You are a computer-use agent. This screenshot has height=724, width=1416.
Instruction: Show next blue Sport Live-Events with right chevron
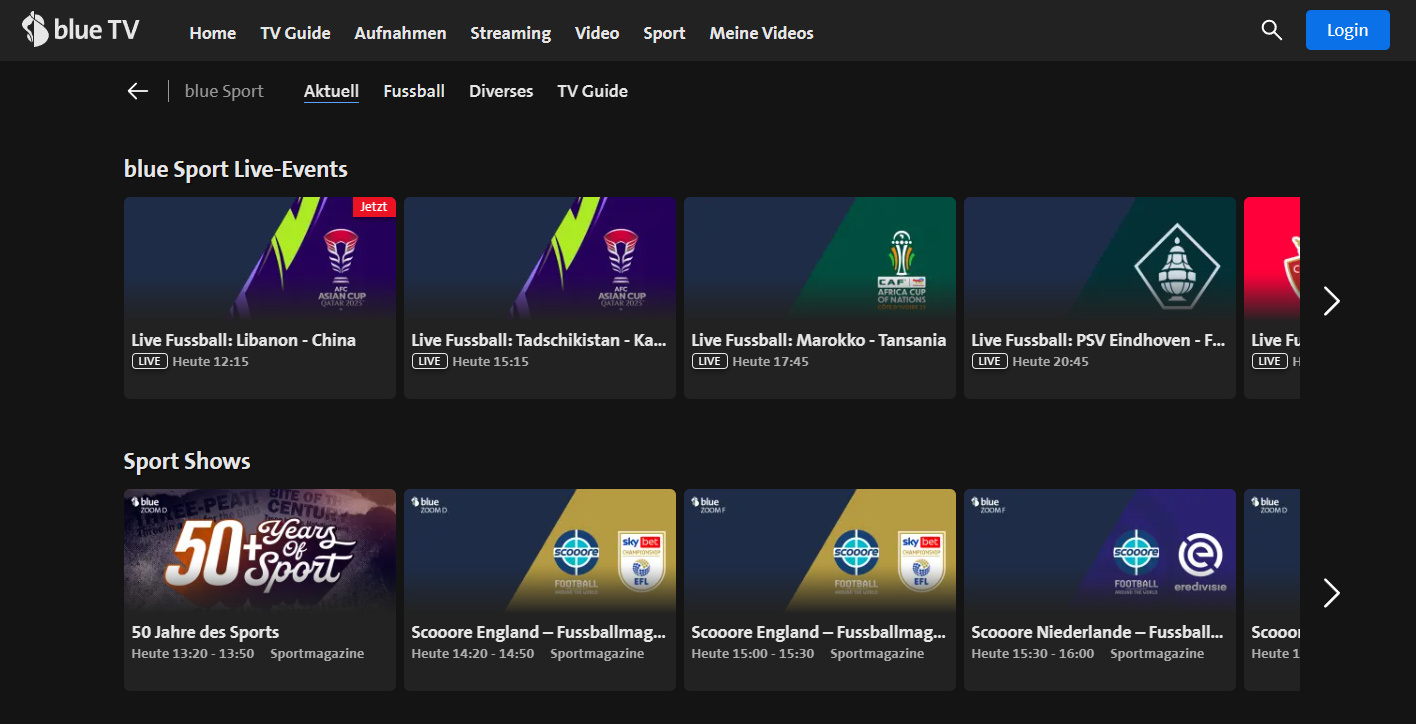pyautogui.click(x=1331, y=301)
